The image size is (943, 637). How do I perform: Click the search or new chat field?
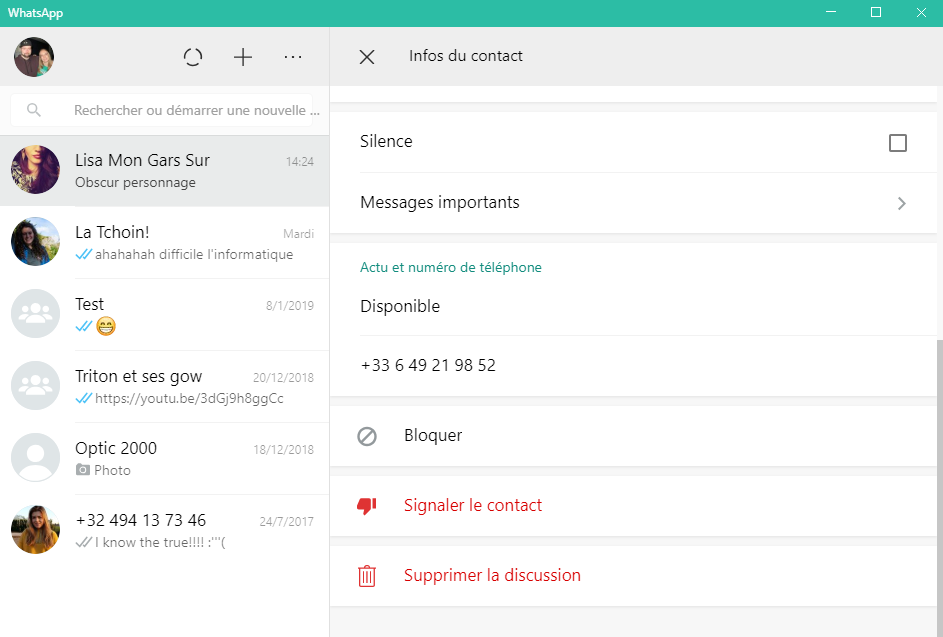190,110
